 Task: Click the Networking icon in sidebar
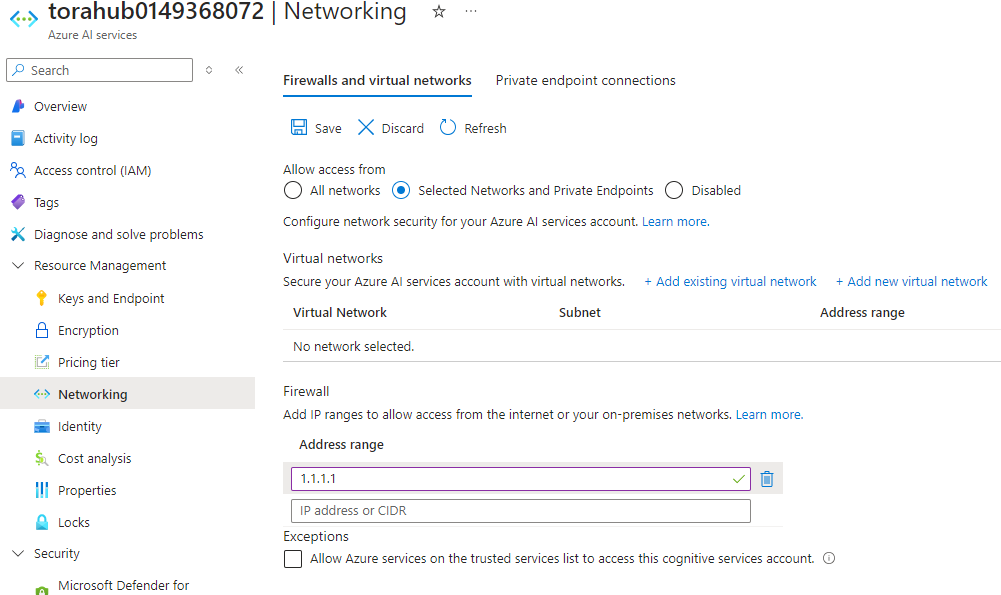coord(41,394)
